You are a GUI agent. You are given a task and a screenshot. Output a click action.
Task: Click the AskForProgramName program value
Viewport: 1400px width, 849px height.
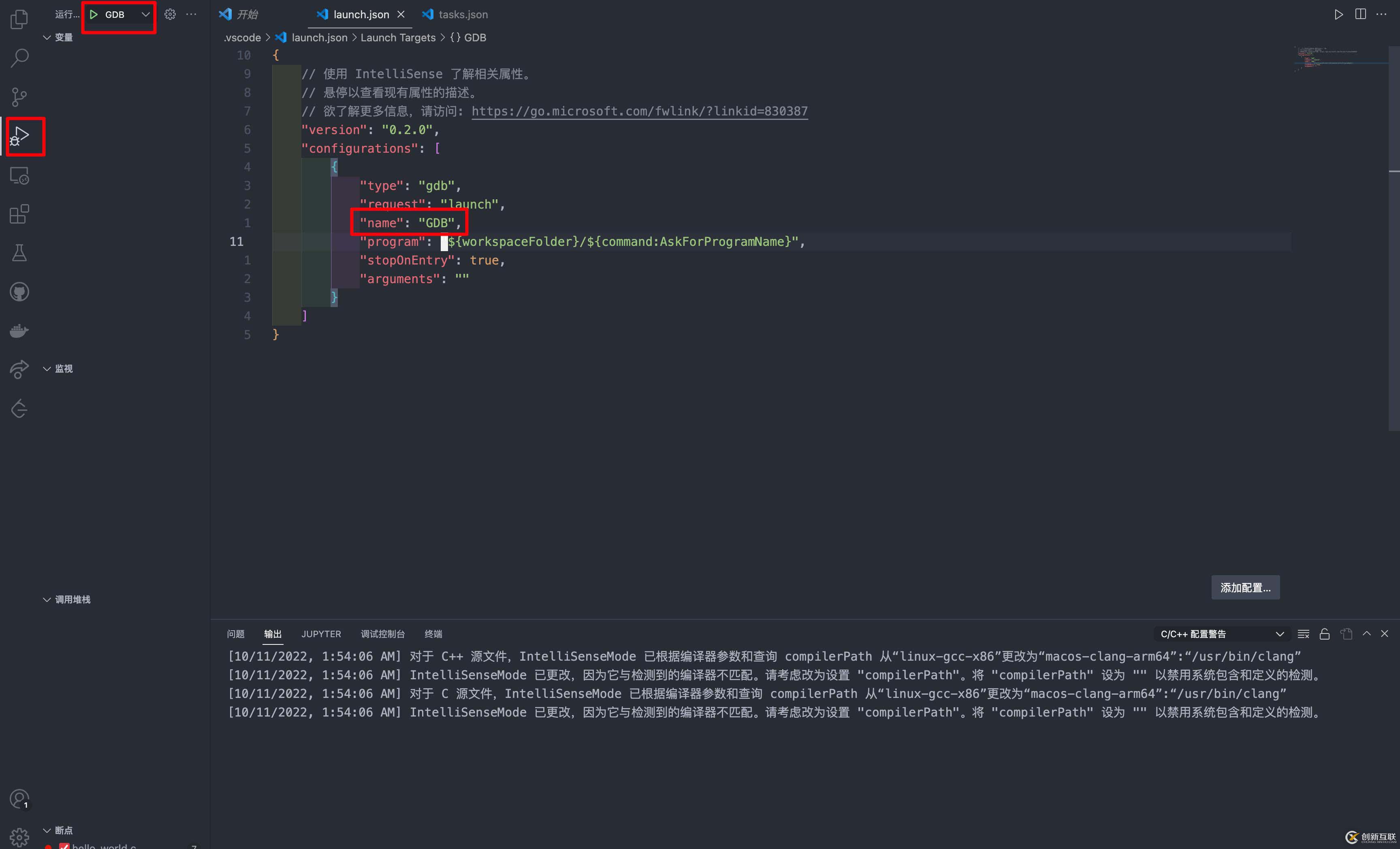tap(619, 241)
